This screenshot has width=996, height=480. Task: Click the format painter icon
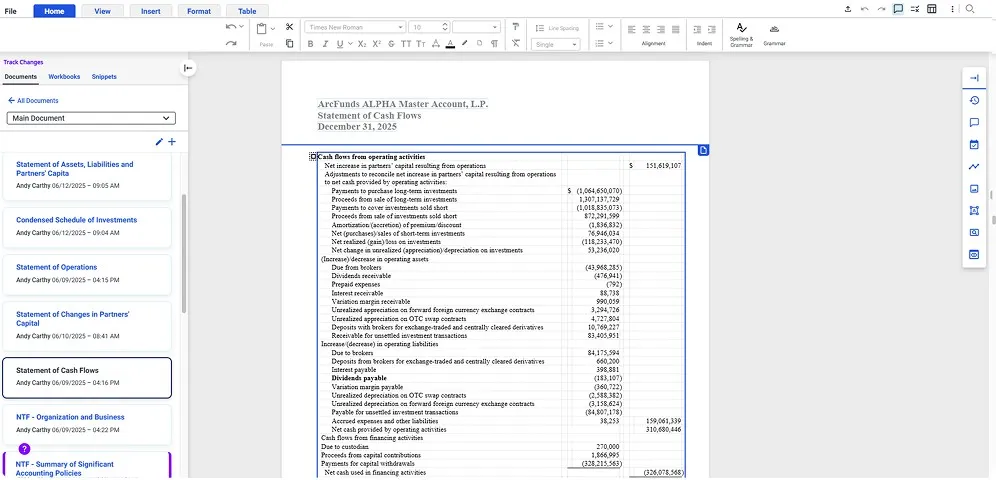516,27
